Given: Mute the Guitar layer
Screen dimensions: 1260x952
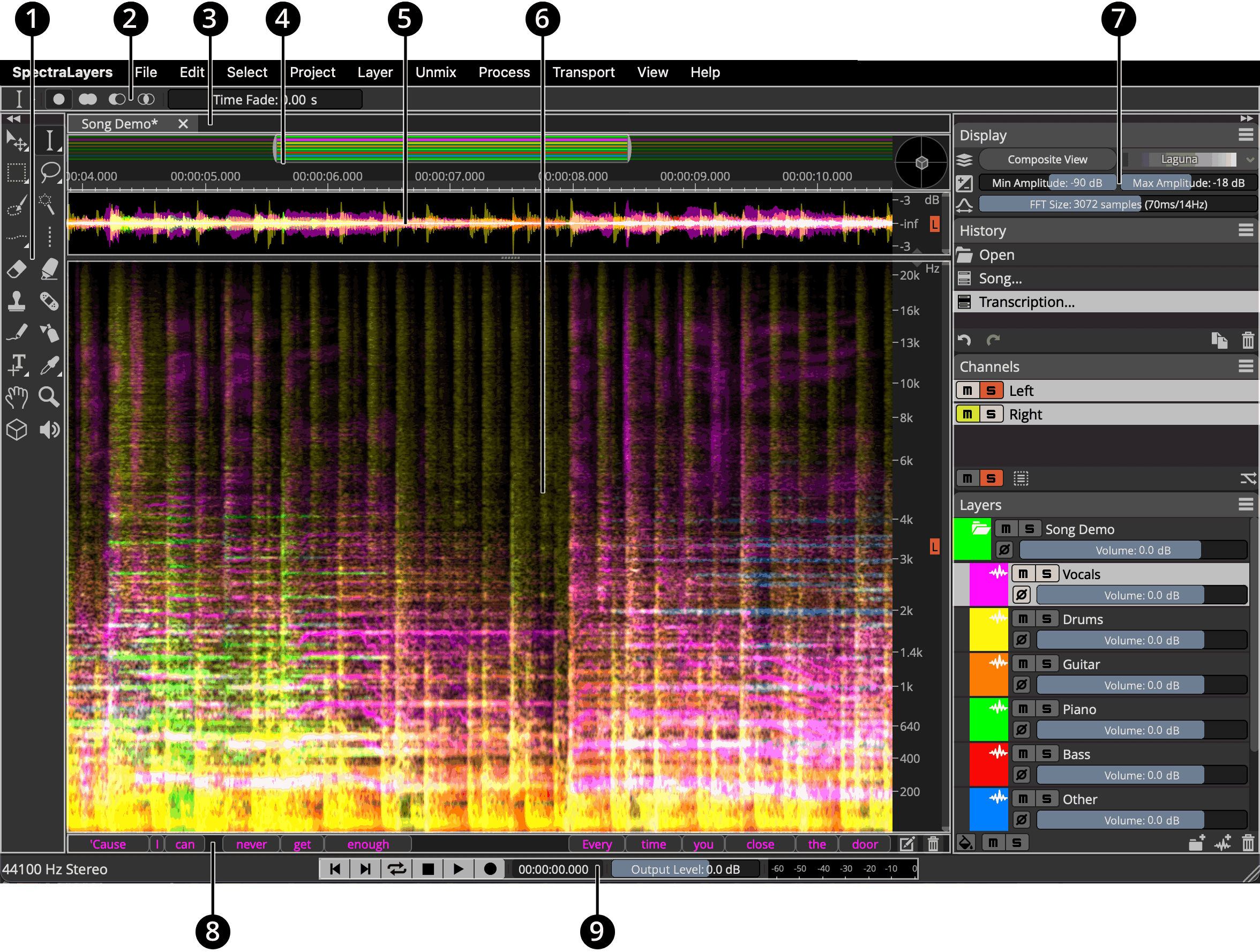Looking at the screenshot, I should pyautogui.click(x=1024, y=664).
